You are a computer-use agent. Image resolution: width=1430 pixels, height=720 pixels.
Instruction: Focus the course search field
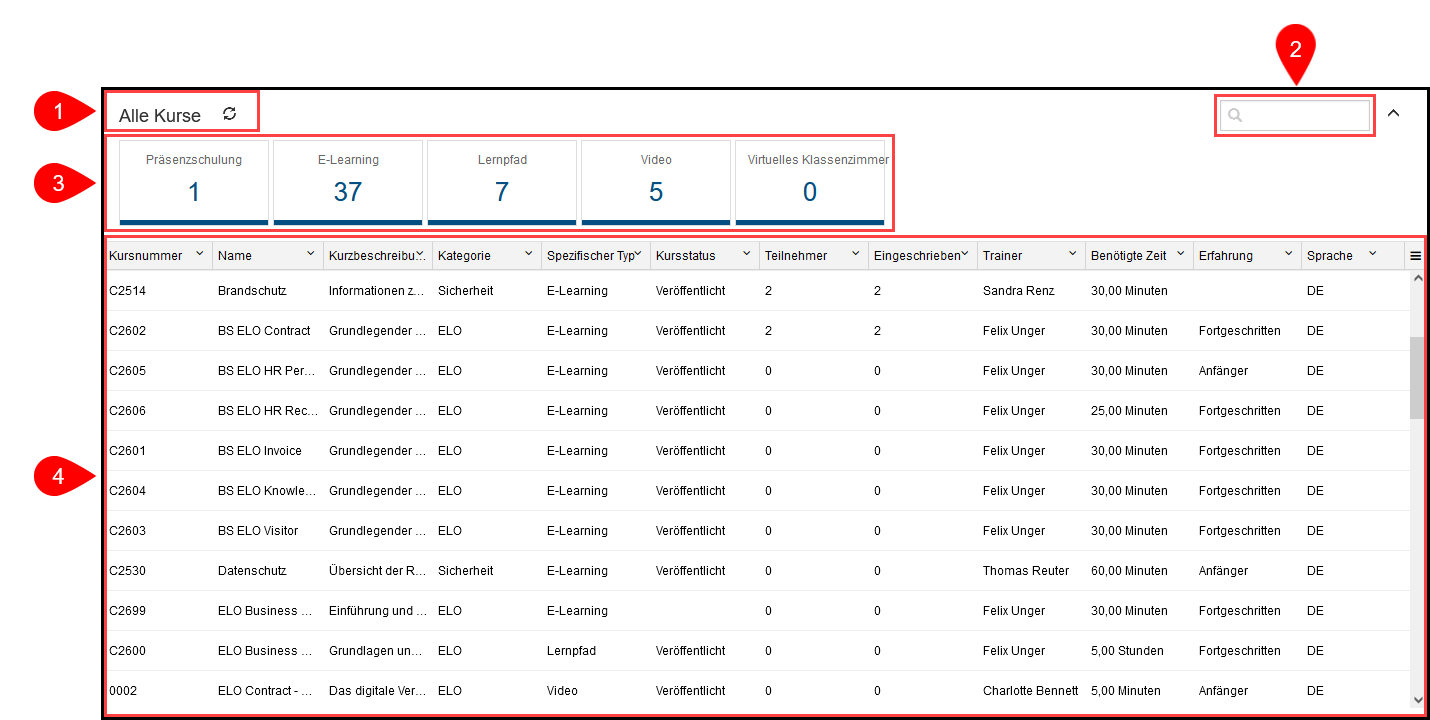tap(1295, 115)
